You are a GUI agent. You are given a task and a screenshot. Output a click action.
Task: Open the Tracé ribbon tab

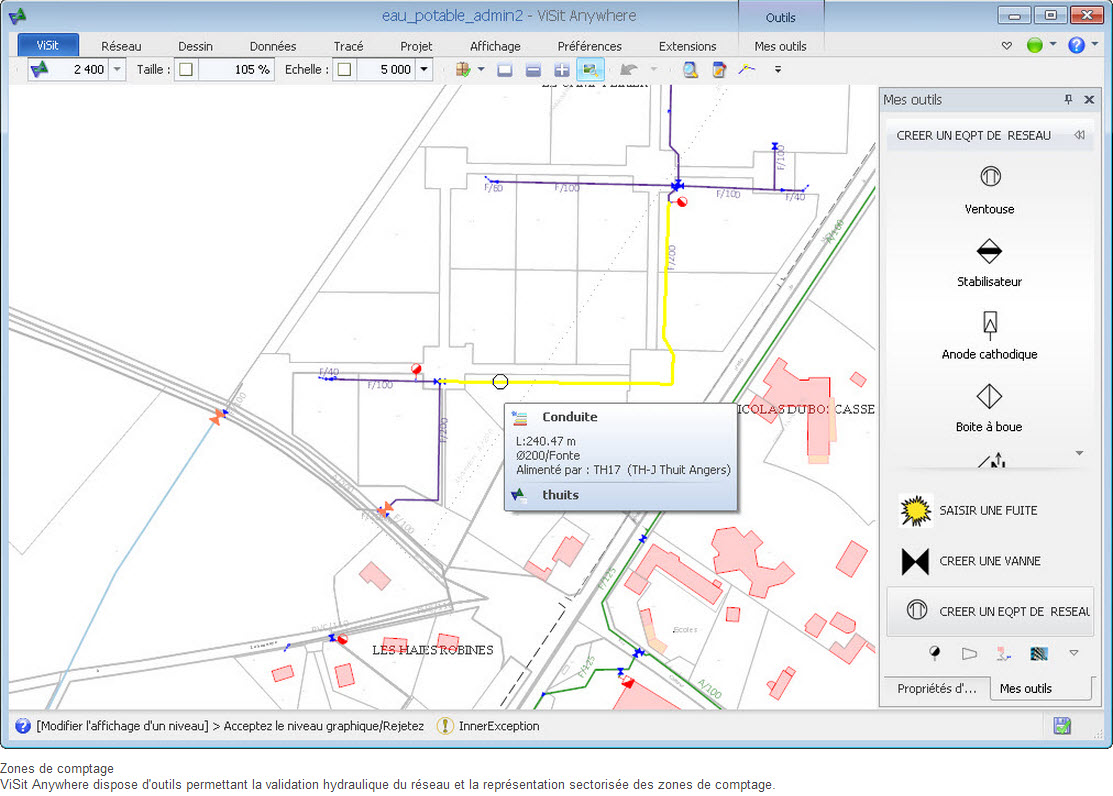click(x=349, y=46)
